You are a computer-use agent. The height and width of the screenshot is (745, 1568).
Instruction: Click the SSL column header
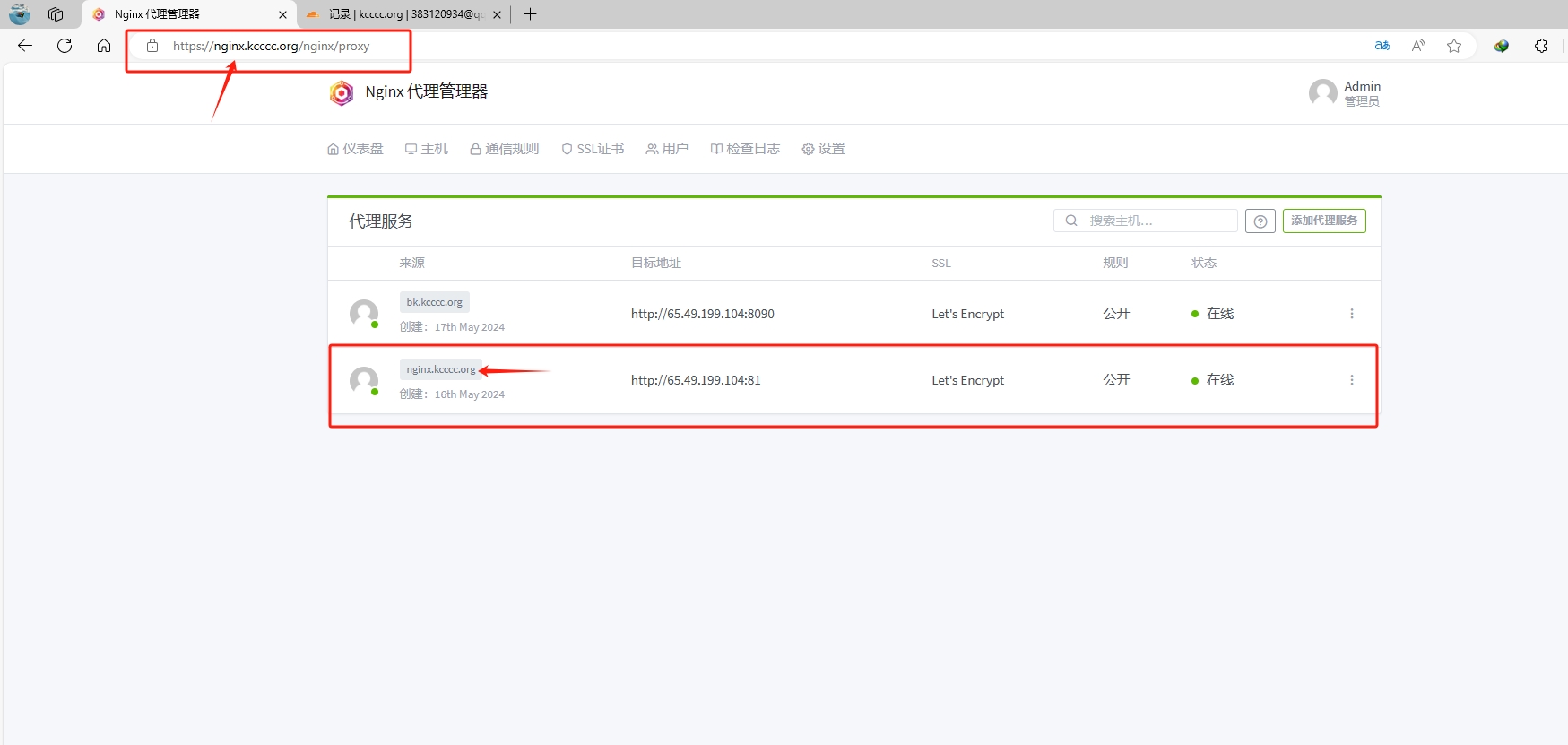click(941, 263)
